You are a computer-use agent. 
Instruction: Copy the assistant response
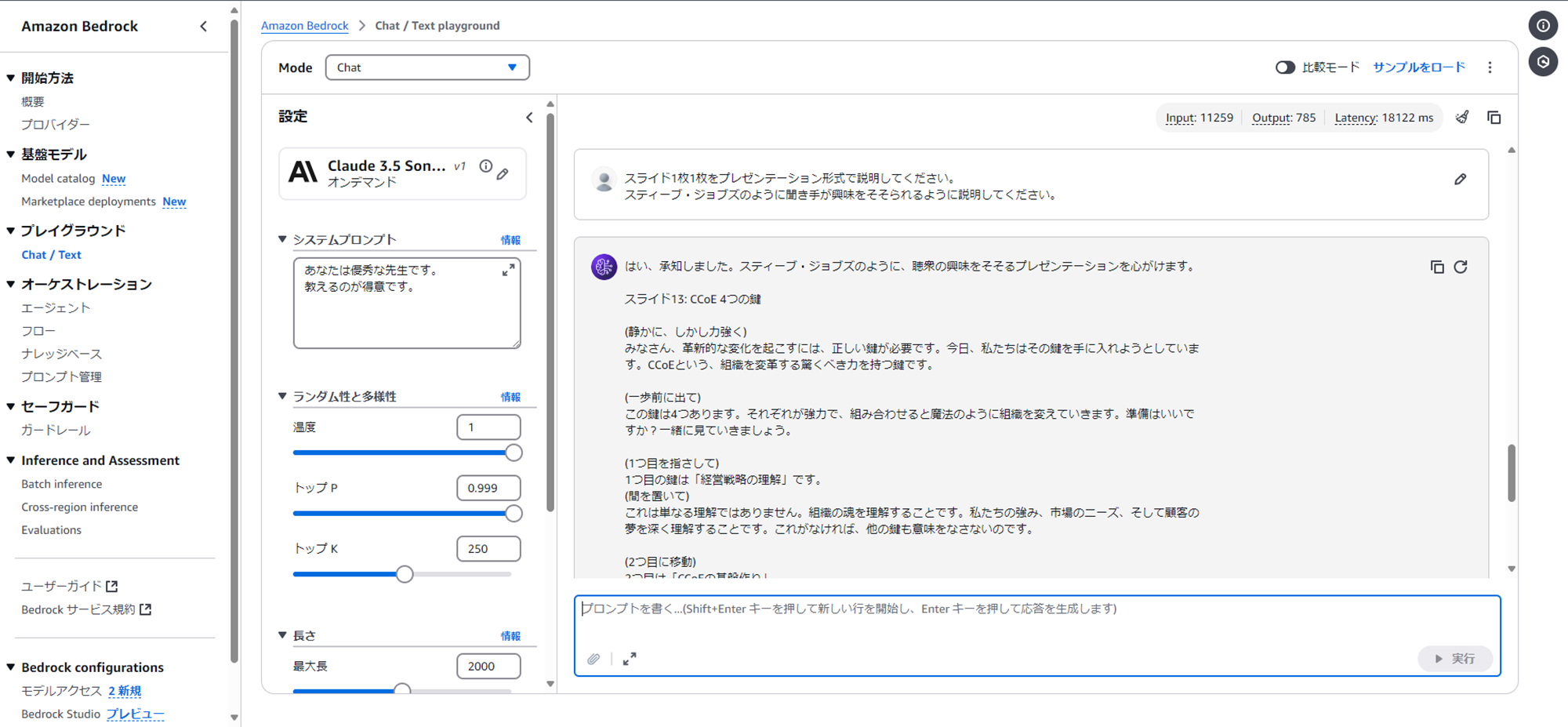coord(1437,267)
